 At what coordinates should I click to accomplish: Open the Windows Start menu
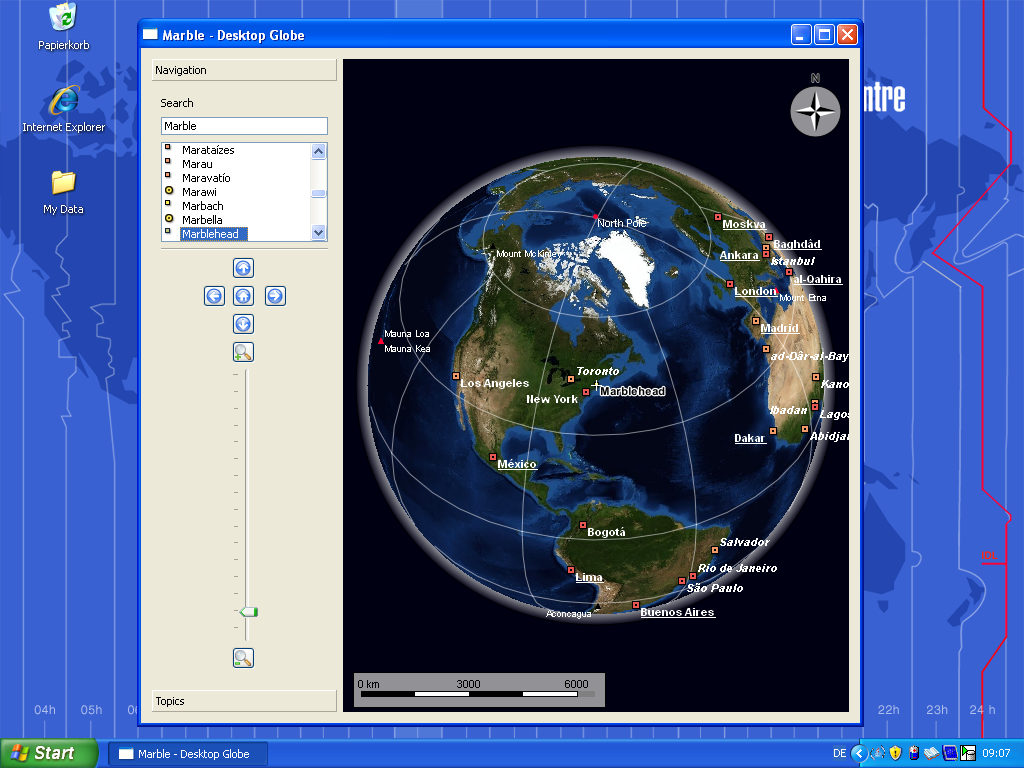pyautogui.click(x=48, y=753)
